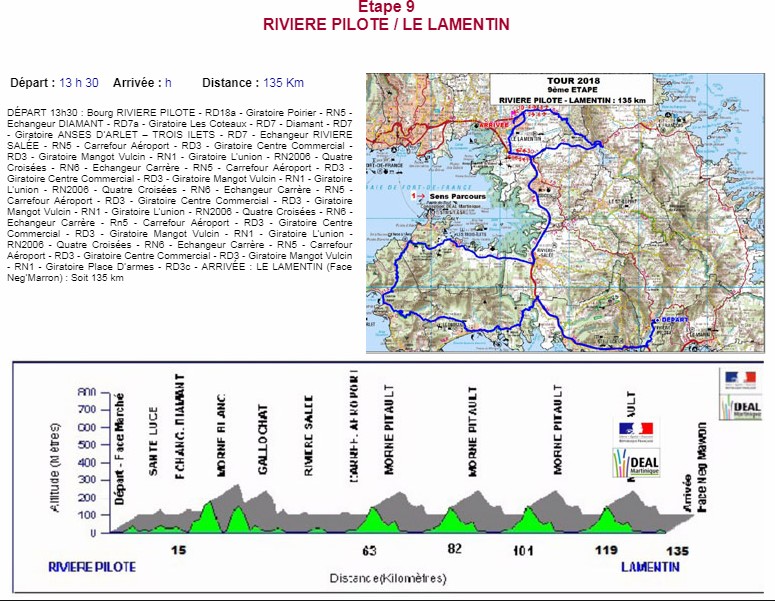Screen dimensions: 775x601
Task: Click the blue "RIVIERE PILOTE" start label below chart
Action: (x=92, y=567)
